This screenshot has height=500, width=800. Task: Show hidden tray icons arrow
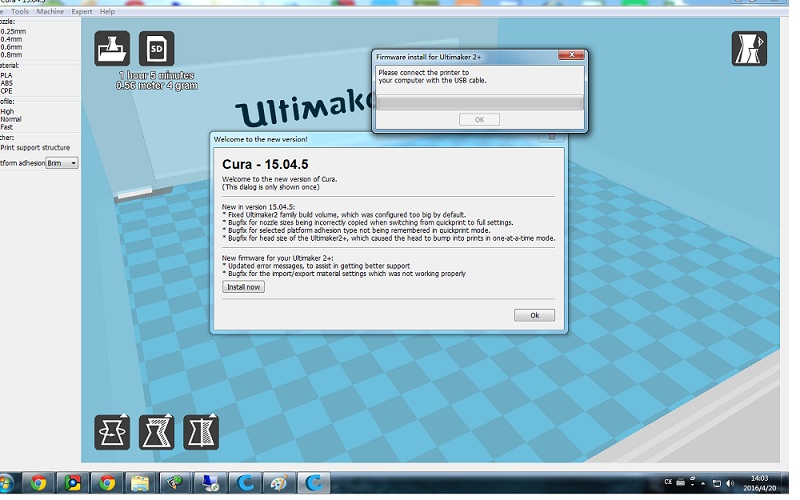[x=703, y=483]
